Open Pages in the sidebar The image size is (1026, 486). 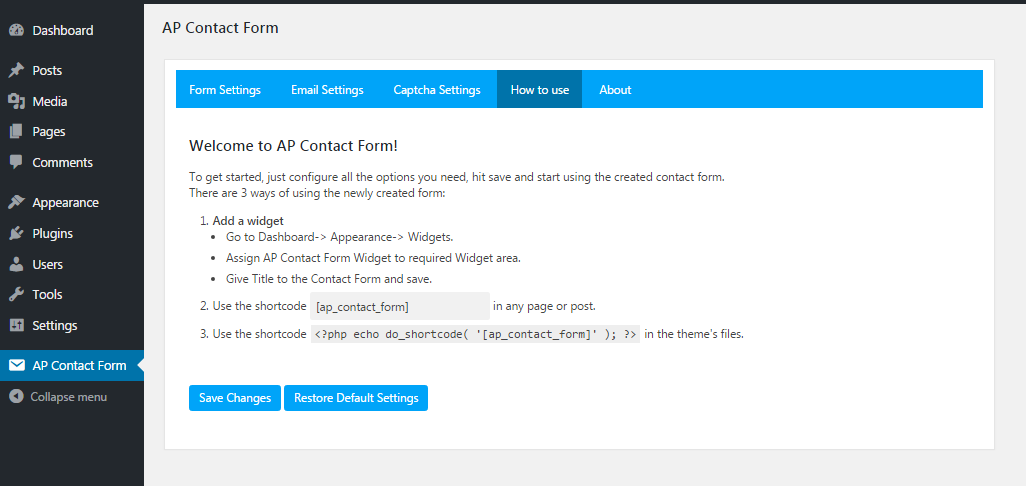tap(49, 131)
